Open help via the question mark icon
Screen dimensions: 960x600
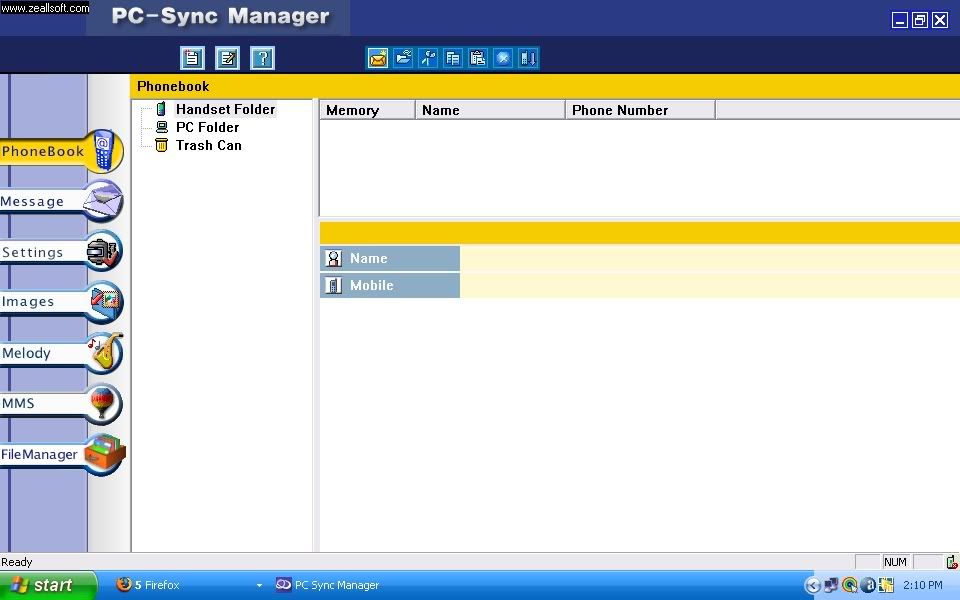[x=263, y=58]
